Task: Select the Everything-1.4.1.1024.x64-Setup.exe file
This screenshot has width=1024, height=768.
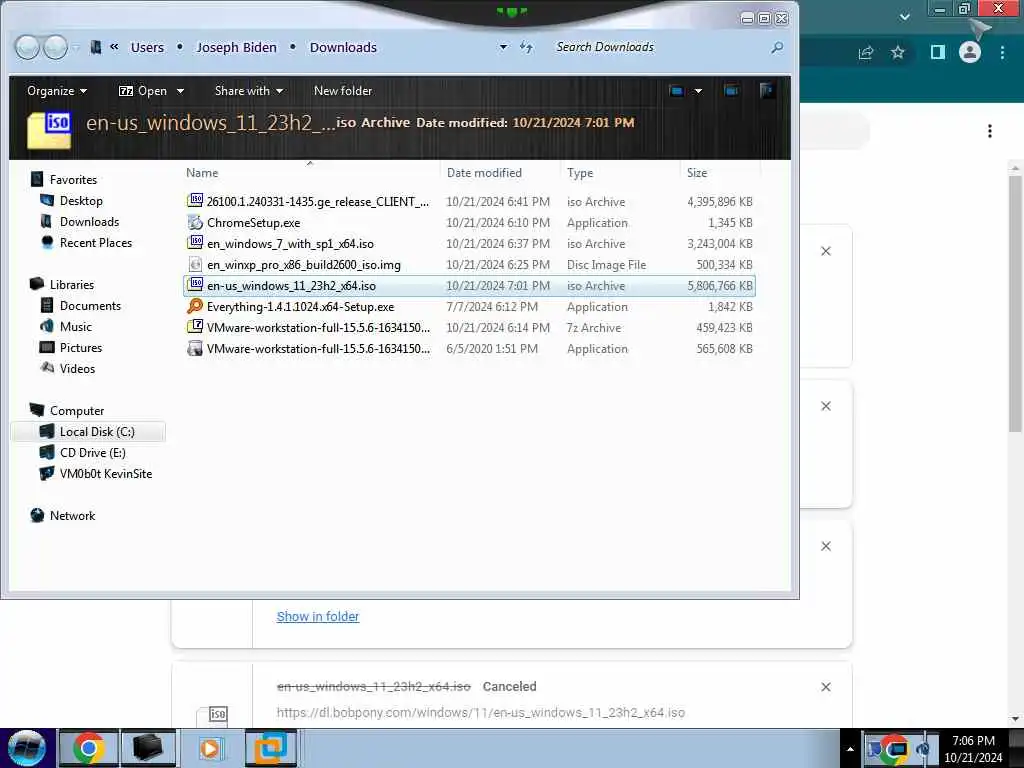Action: click(x=470, y=306)
